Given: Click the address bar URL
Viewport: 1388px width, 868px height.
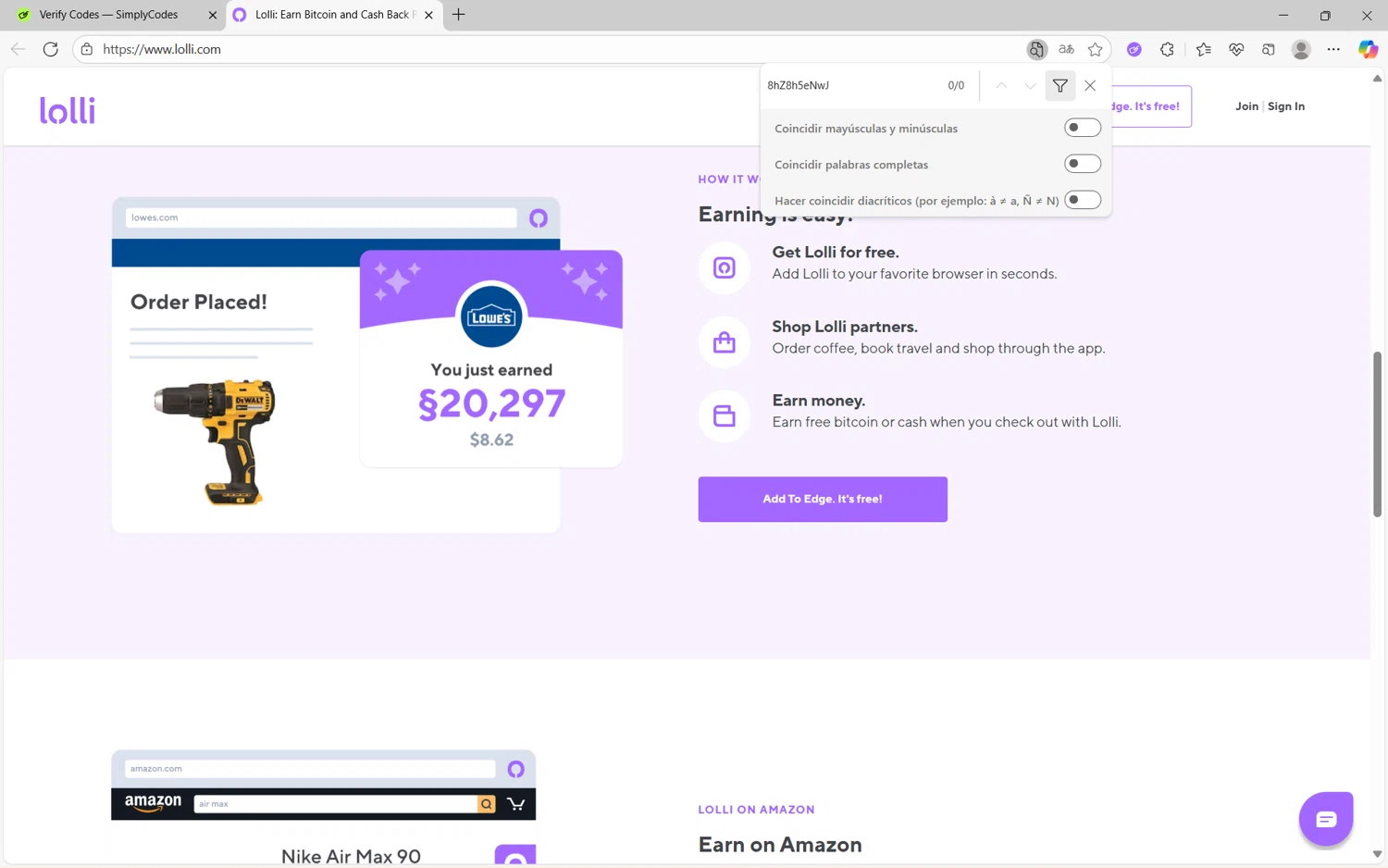Looking at the screenshot, I should coord(162,49).
